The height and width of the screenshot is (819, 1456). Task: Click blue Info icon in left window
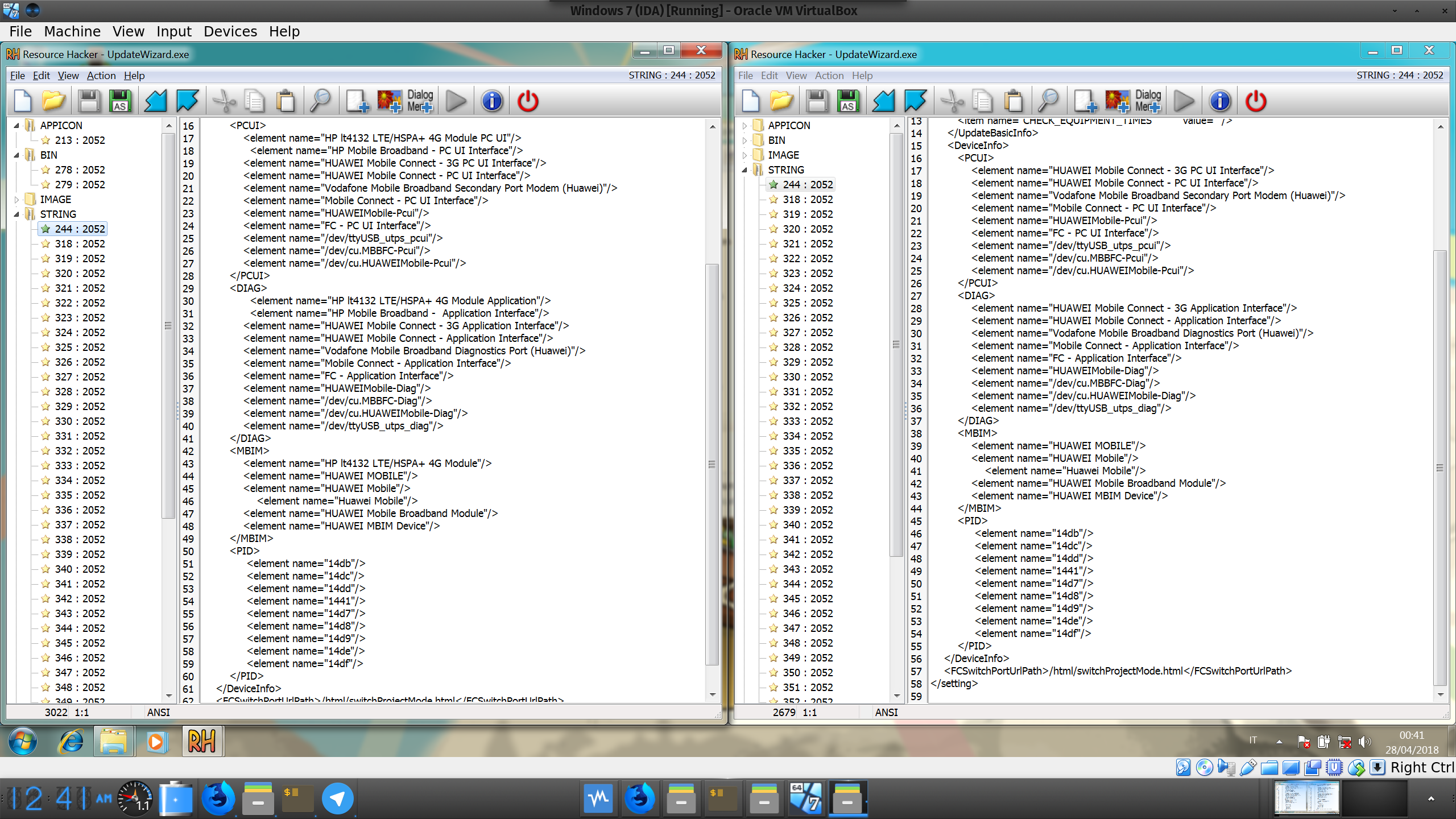click(x=492, y=101)
